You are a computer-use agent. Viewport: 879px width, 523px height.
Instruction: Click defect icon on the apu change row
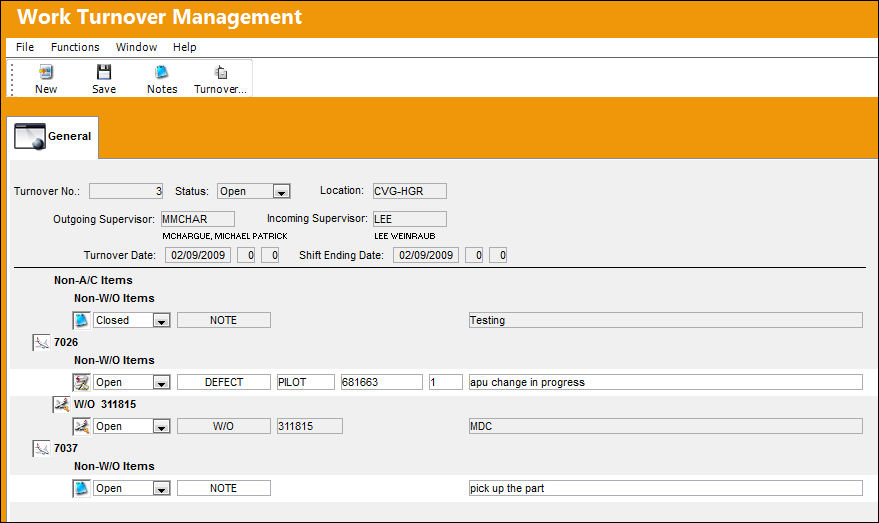tap(82, 382)
